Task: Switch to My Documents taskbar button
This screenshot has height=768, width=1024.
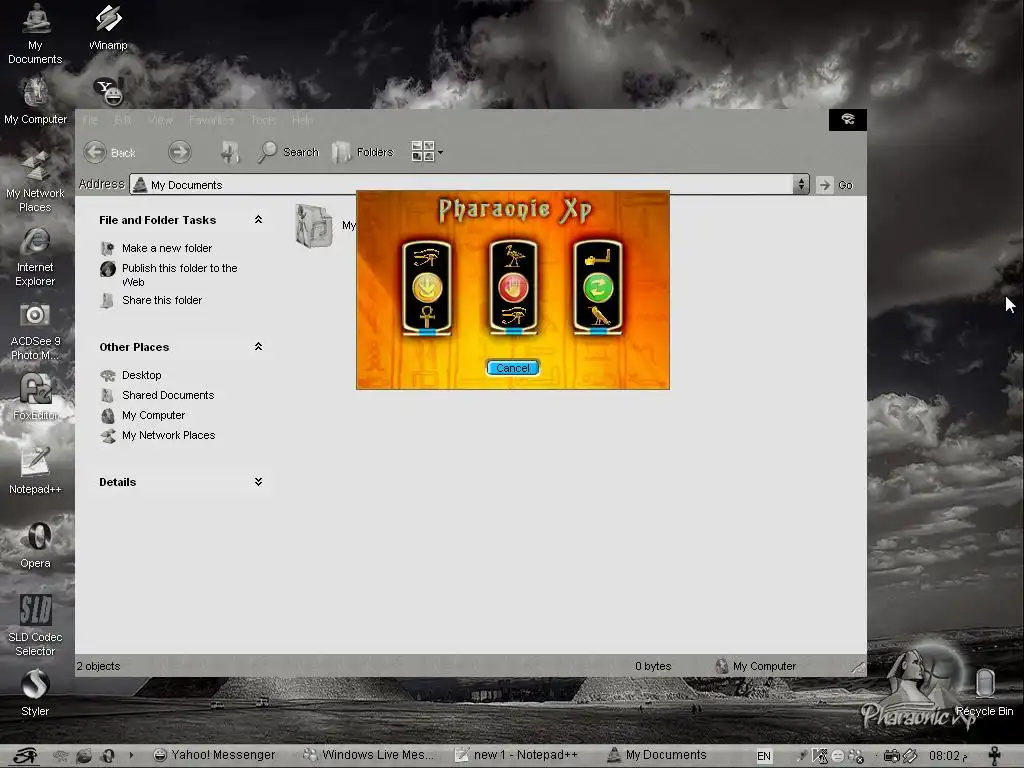Action: (x=657, y=755)
